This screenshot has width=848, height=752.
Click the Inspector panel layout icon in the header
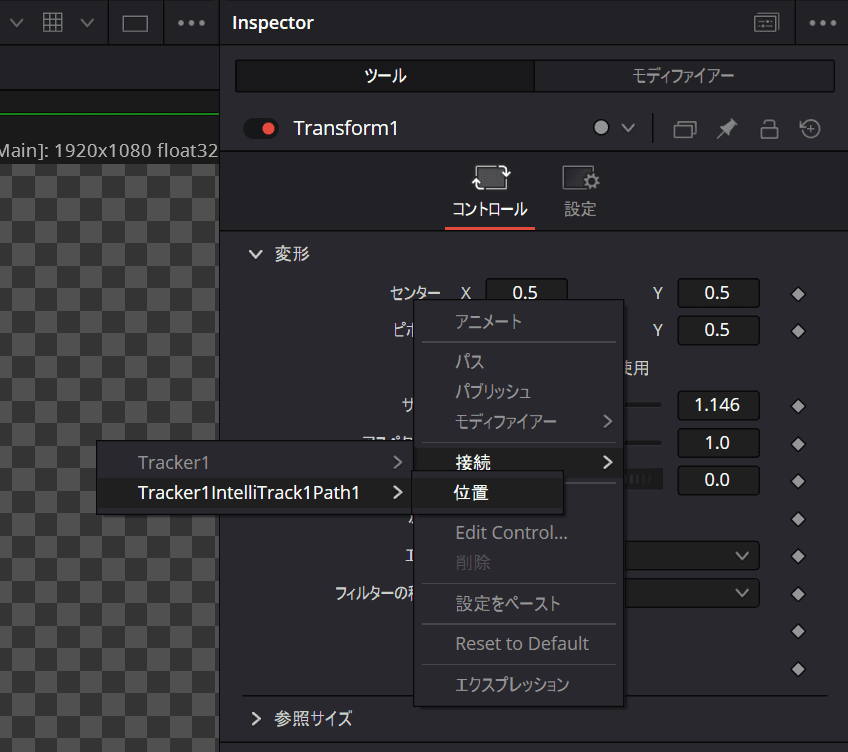click(766, 23)
